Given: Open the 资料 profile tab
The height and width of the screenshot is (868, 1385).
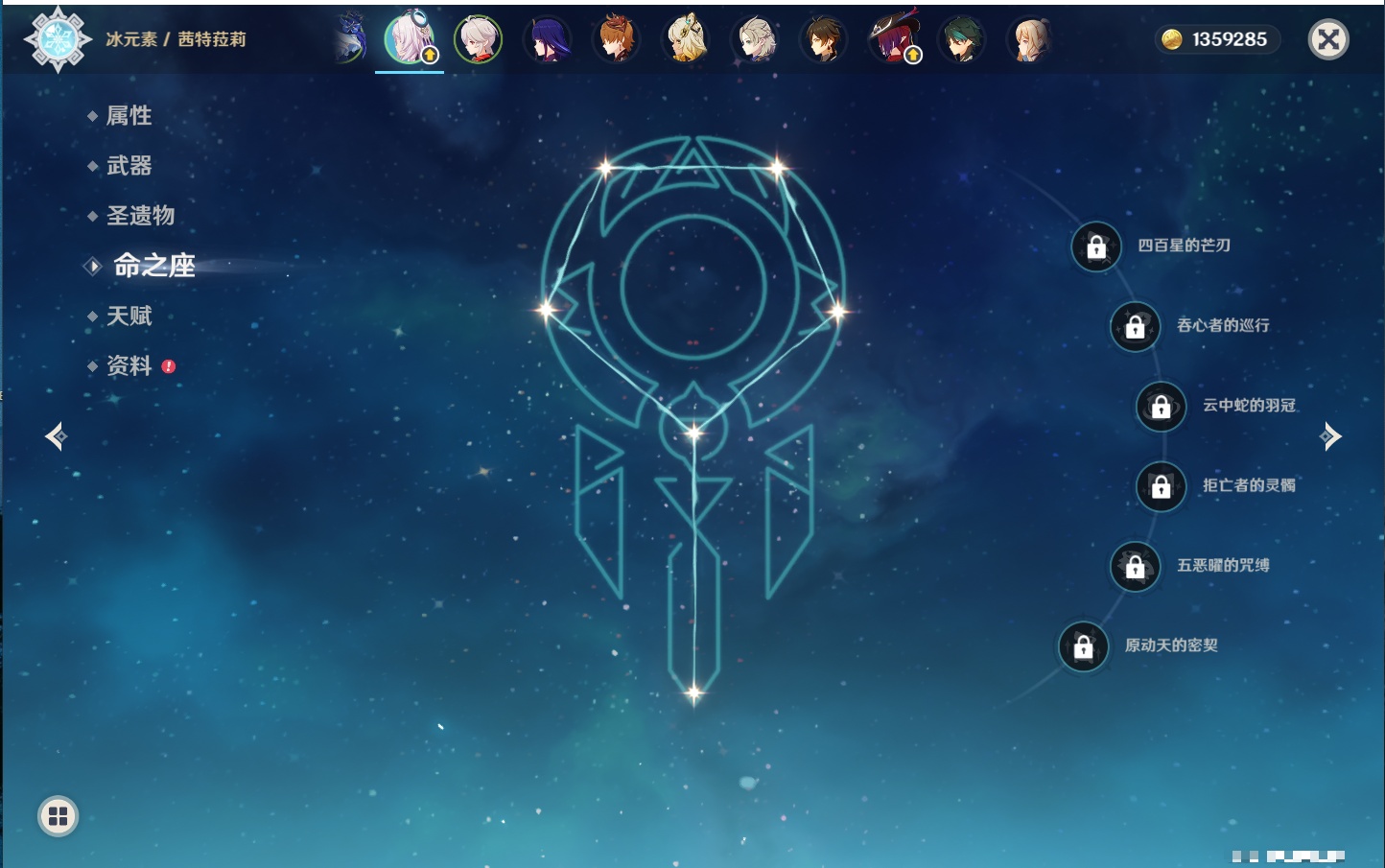Looking at the screenshot, I should click(129, 365).
